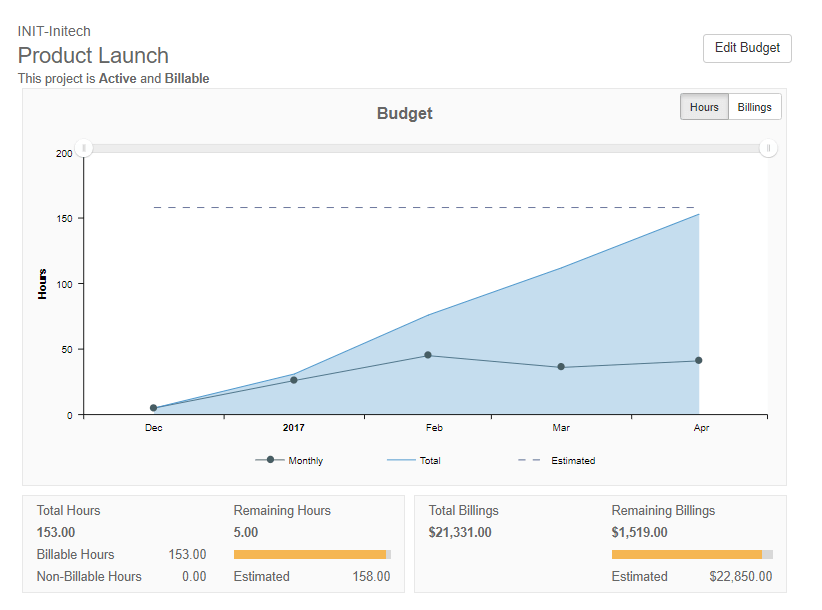
Task: Select the Apr data point on the chart
Action: (700, 359)
